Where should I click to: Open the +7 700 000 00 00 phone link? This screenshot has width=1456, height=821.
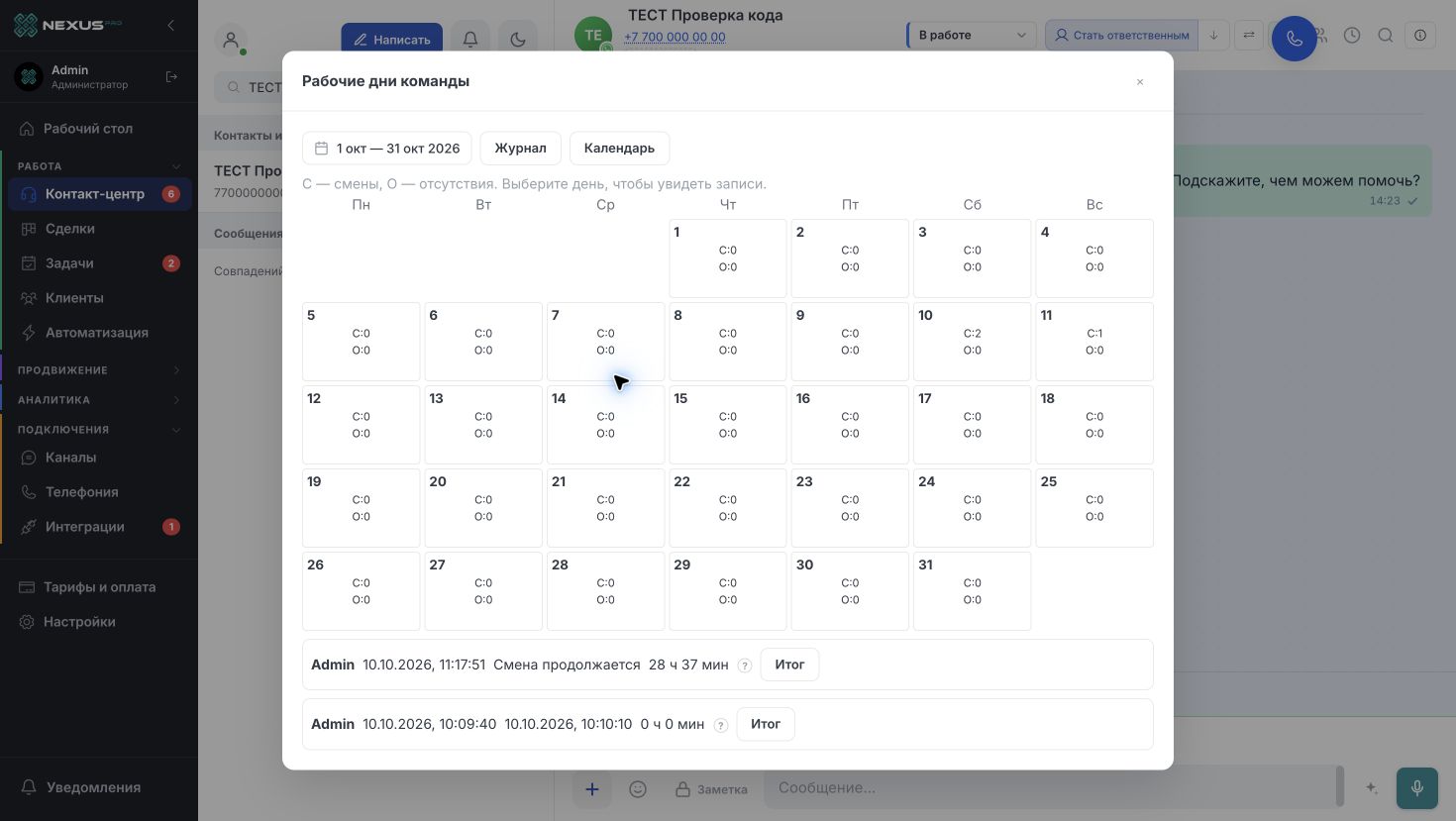[x=675, y=37]
